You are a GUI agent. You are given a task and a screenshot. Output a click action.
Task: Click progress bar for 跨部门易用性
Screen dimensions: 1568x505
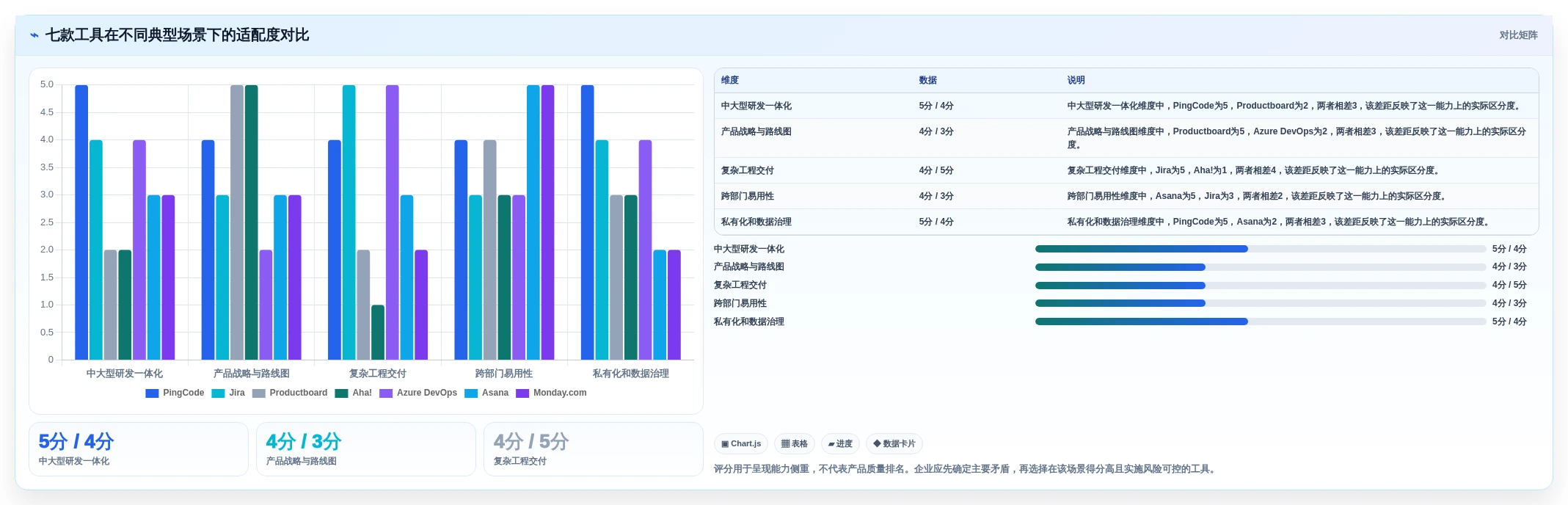tap(1261, 303)
